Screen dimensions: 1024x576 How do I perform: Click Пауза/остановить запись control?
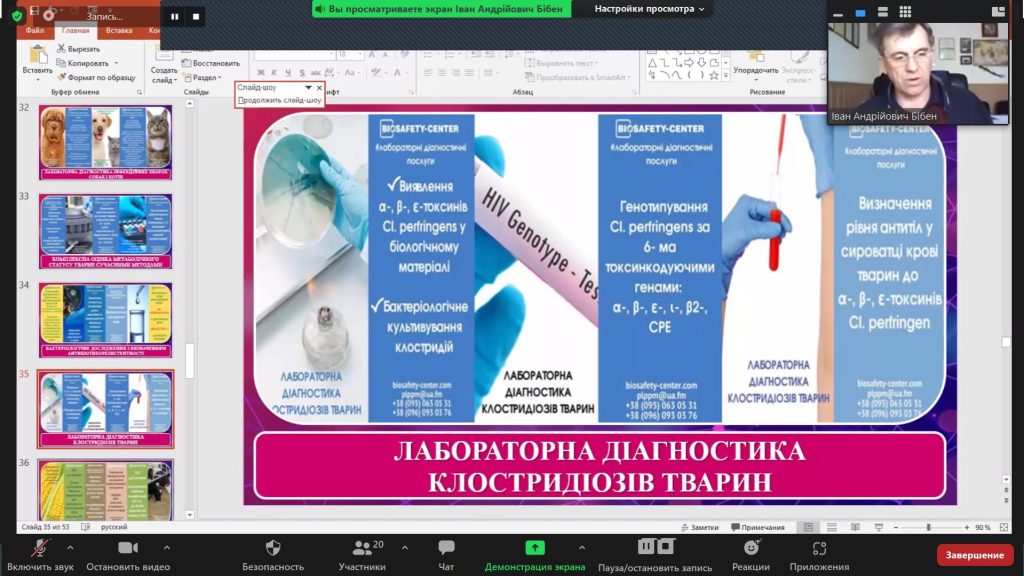(x=655, y=555)
